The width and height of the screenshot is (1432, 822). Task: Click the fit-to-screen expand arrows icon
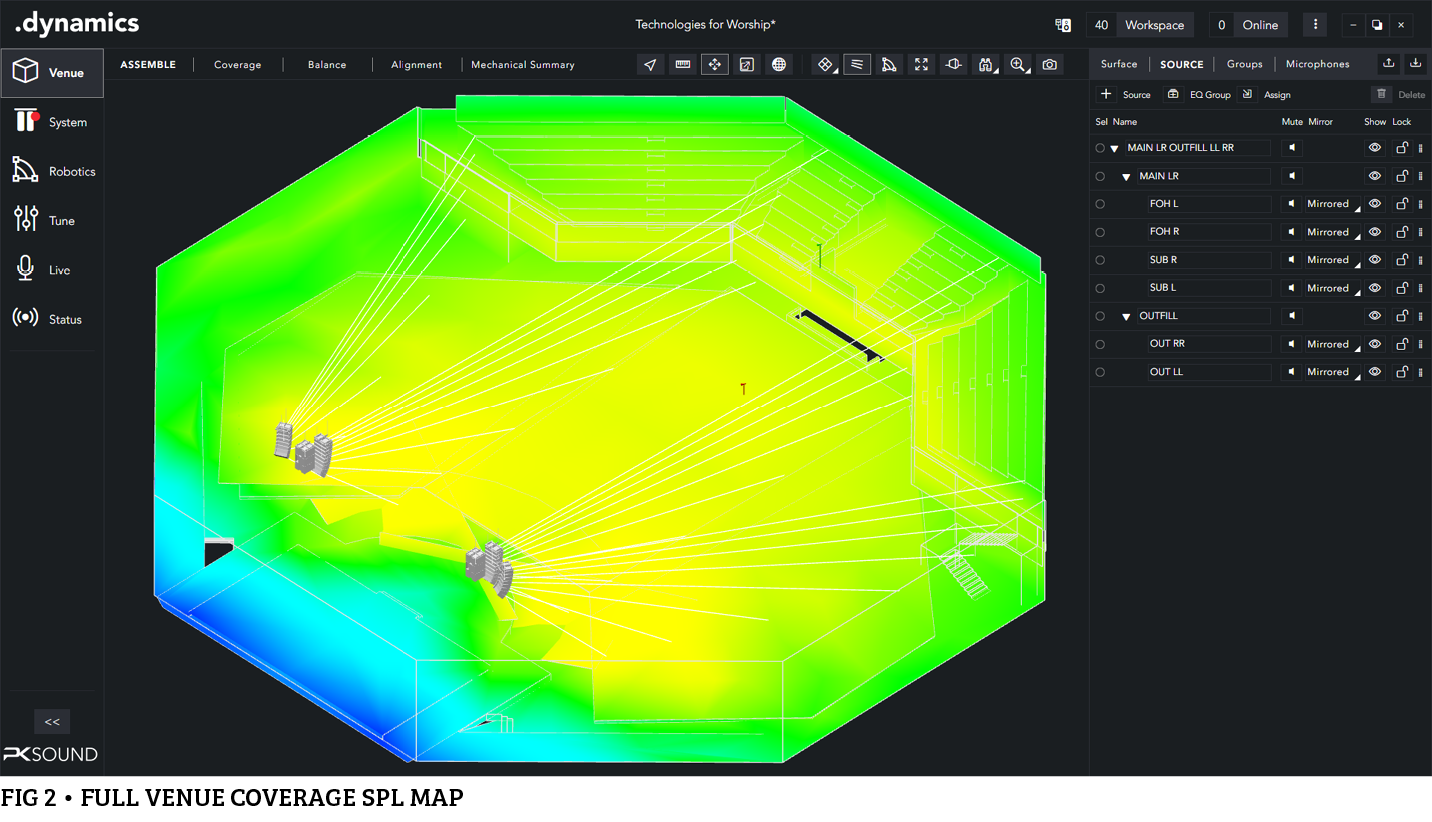(x=921, y=65)
